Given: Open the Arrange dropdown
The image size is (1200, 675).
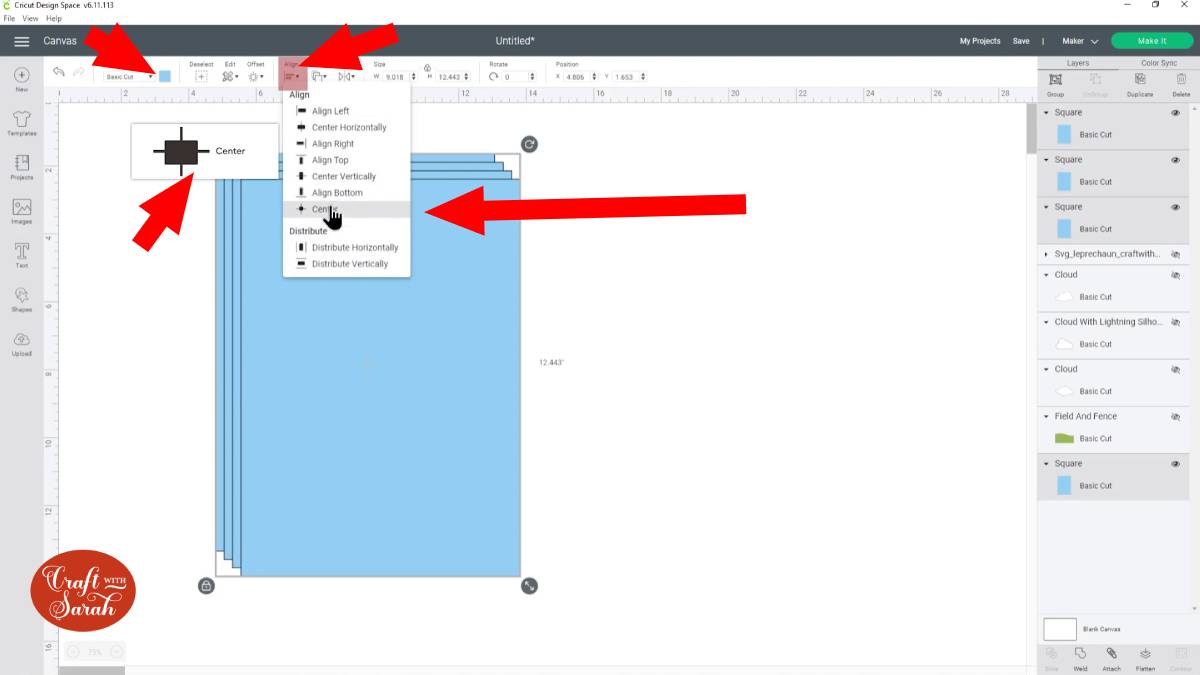Looking at the screenshot, I should pyautogui.click(x=318, y=76).
